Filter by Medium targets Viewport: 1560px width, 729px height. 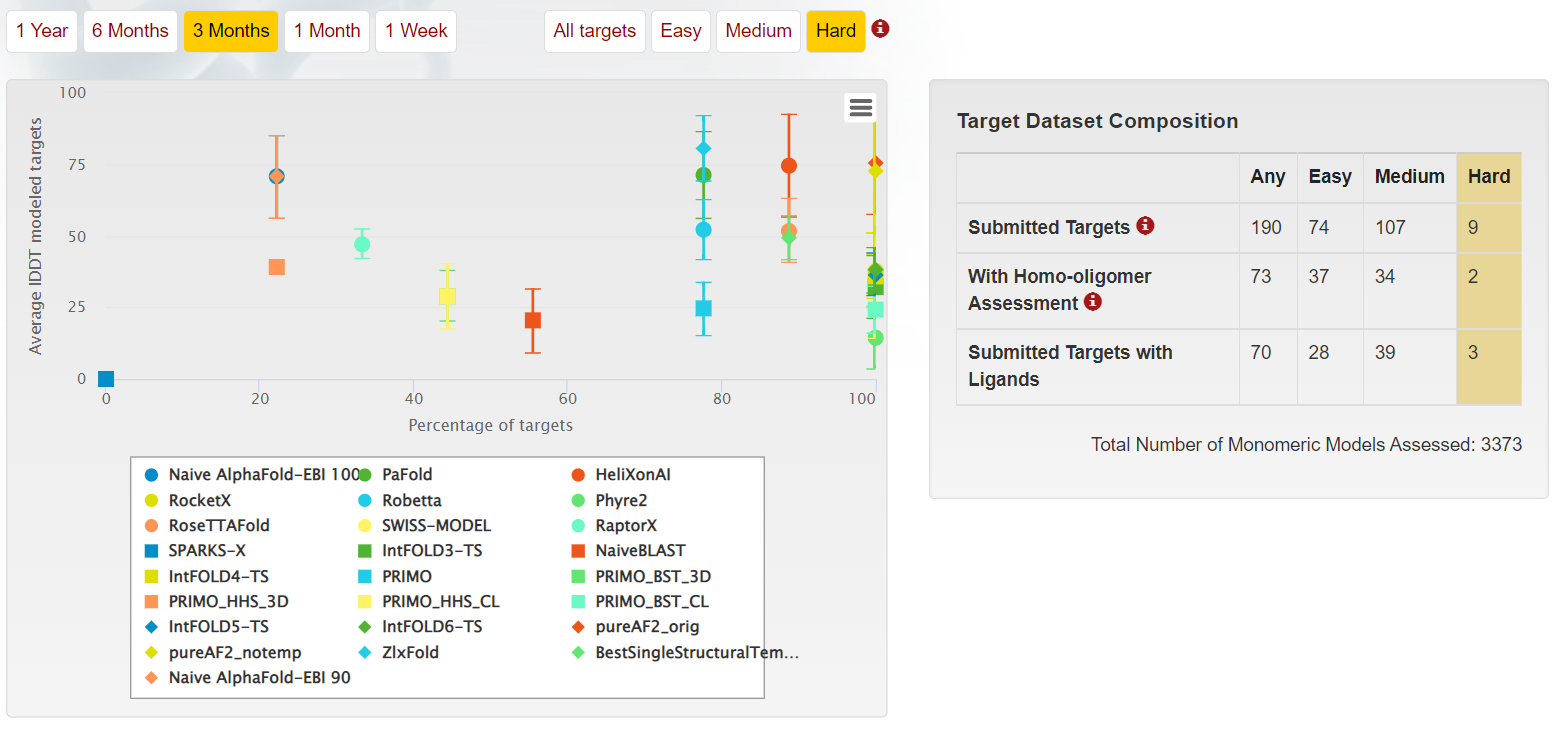click(759, 31)
